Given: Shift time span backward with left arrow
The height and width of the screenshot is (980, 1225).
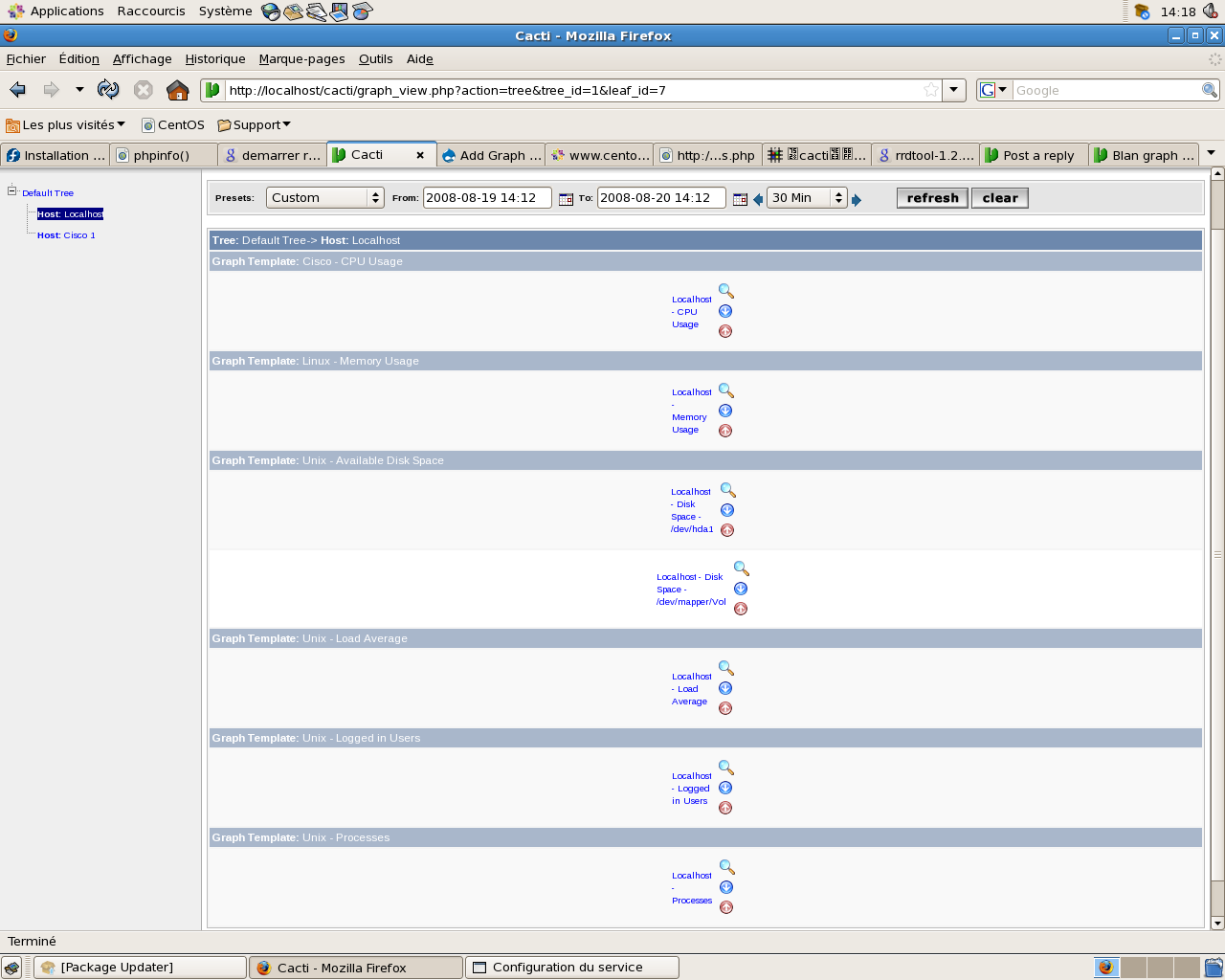Looking at the screenshot, I should coord(758,199).
